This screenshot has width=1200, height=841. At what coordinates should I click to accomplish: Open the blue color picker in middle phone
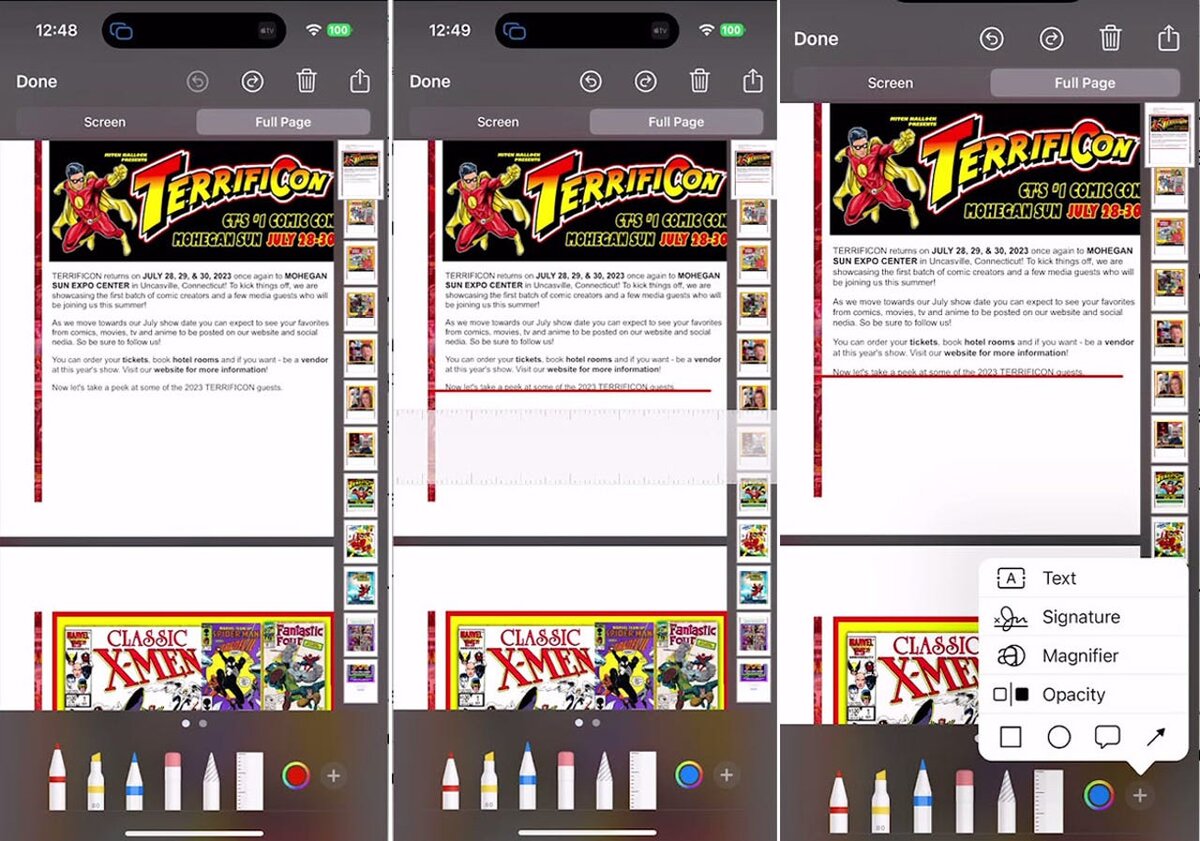tap(688, 775)
